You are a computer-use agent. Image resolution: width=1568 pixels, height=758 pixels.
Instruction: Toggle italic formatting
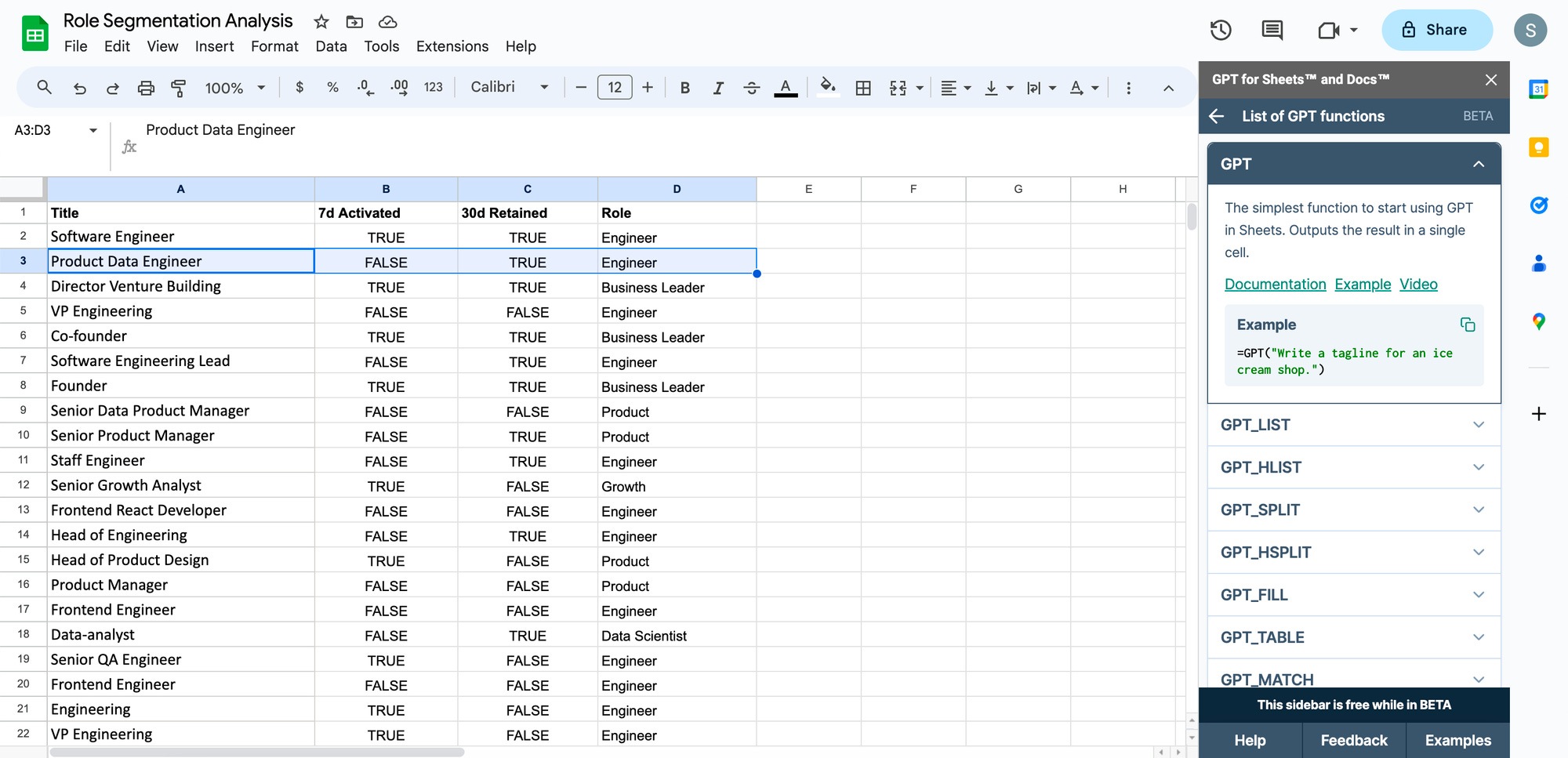pos(718,88)
